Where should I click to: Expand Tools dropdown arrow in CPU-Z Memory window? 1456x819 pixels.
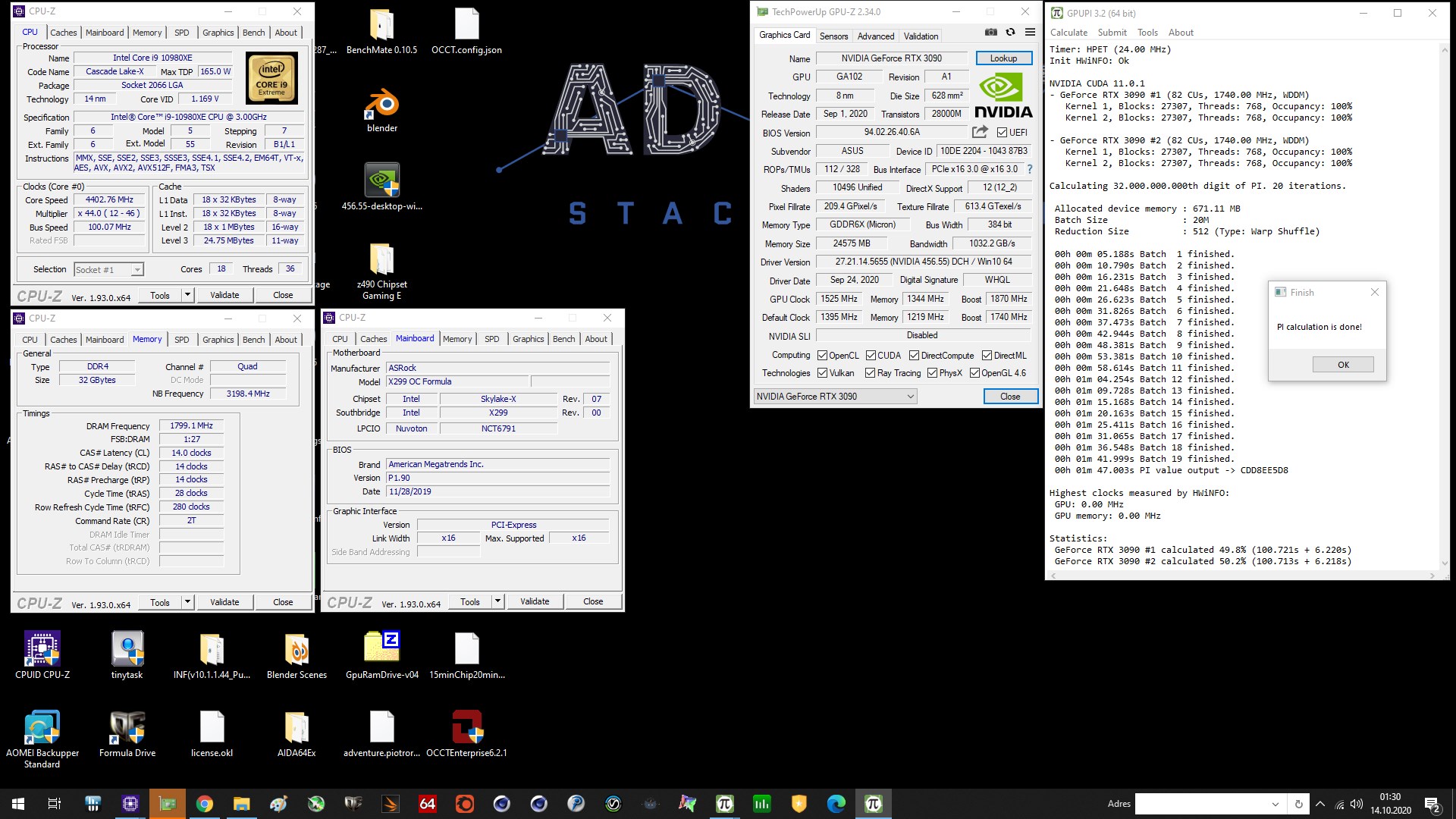click(x=188, y=602)
